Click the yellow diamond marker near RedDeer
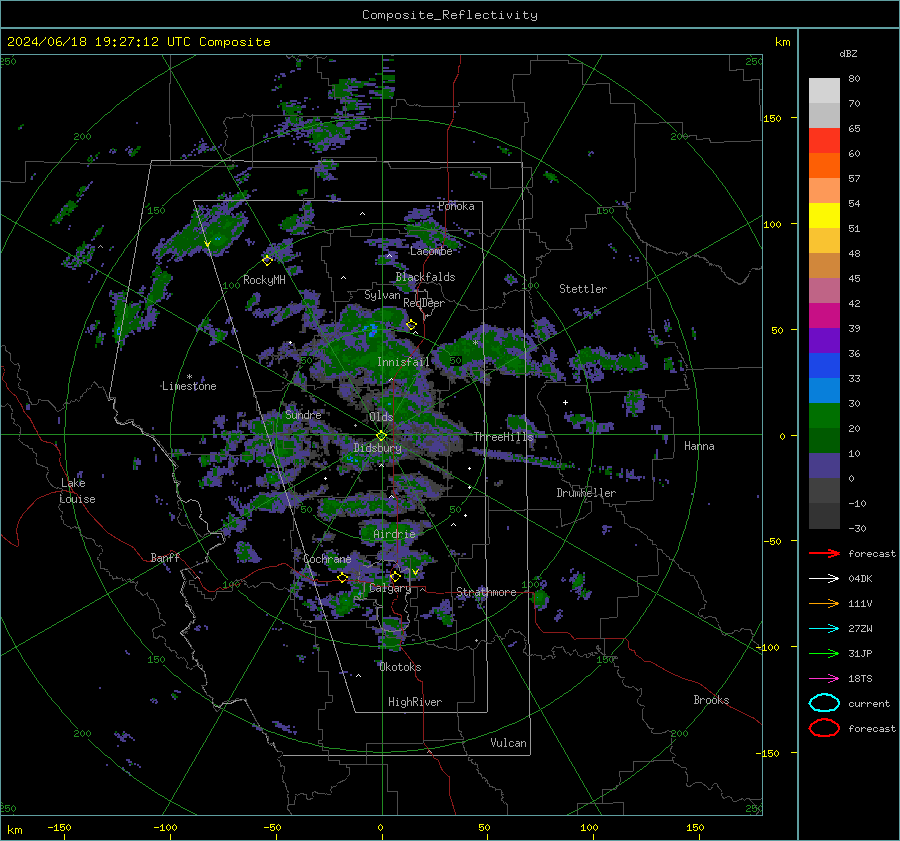This screenshot has height=841, width=900. coord(411,325)
